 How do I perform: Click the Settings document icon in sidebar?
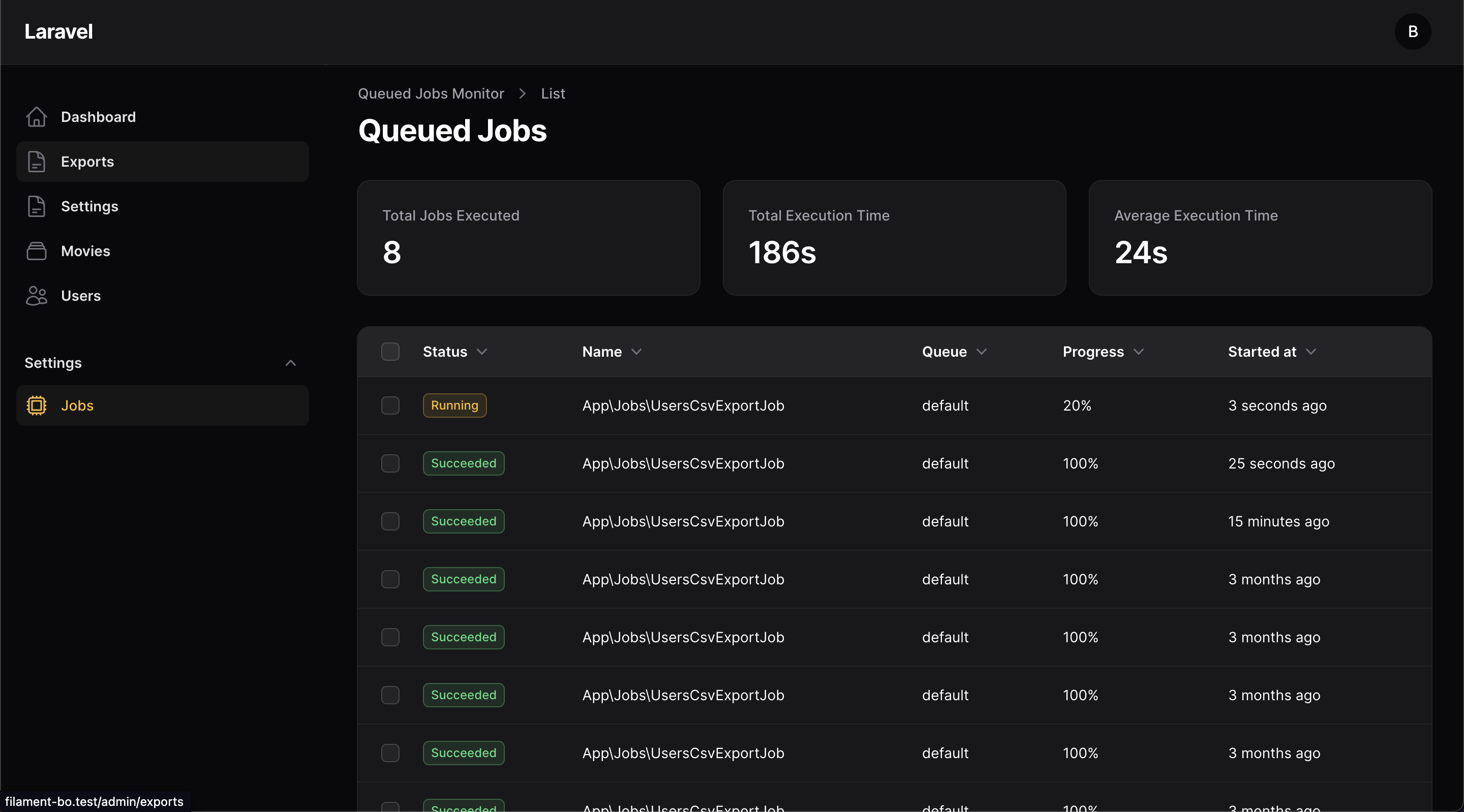(x=37, y=206)
